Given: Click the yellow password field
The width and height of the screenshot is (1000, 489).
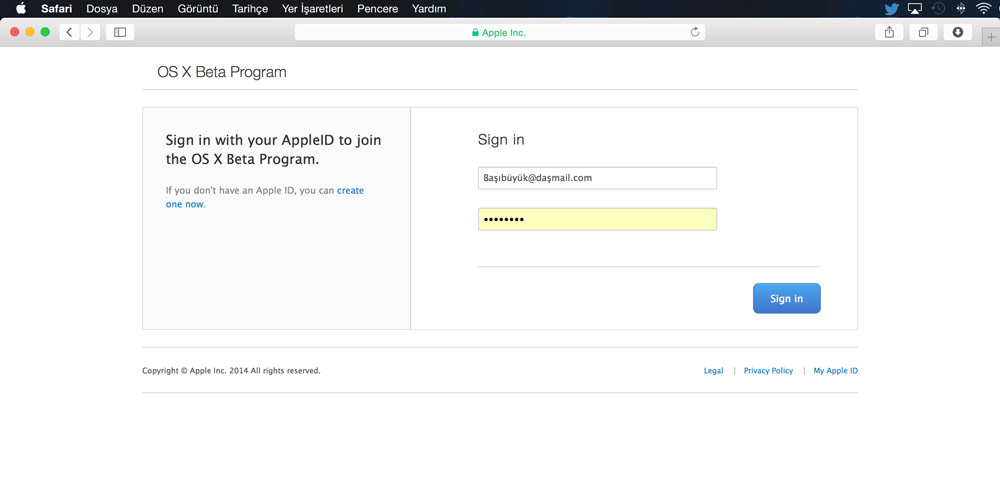Looking at the screenshot, I should (x=597, y=219).
